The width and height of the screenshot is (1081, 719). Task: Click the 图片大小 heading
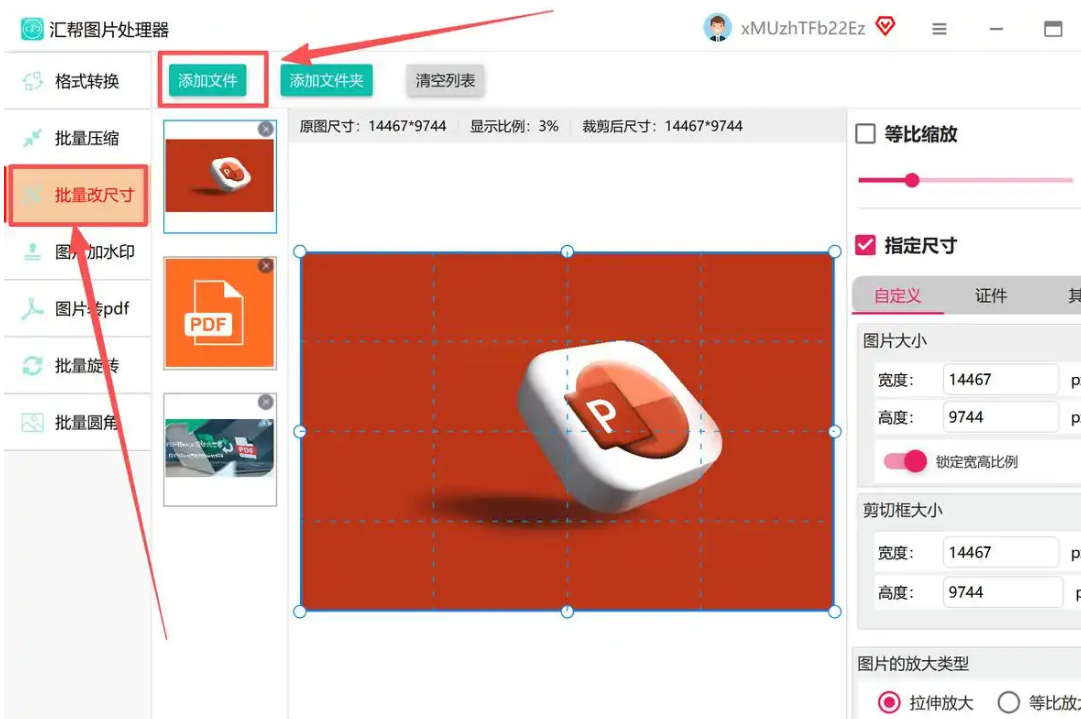(895, 341)
